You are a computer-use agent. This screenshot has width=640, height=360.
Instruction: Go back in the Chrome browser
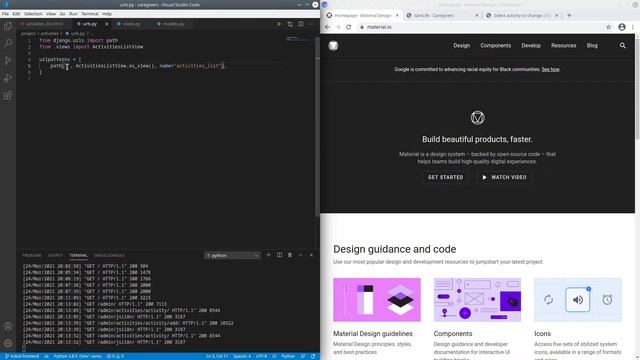point(327,27)
